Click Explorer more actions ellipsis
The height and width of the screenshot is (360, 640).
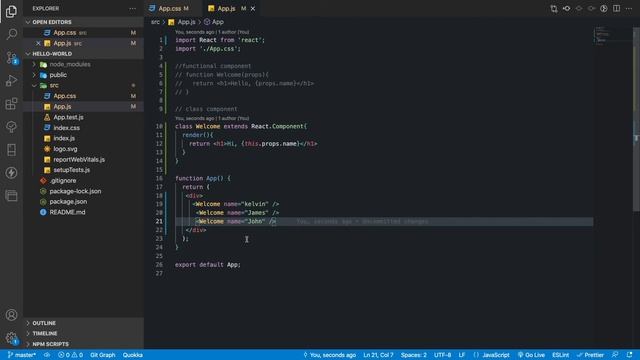point(133,9)
